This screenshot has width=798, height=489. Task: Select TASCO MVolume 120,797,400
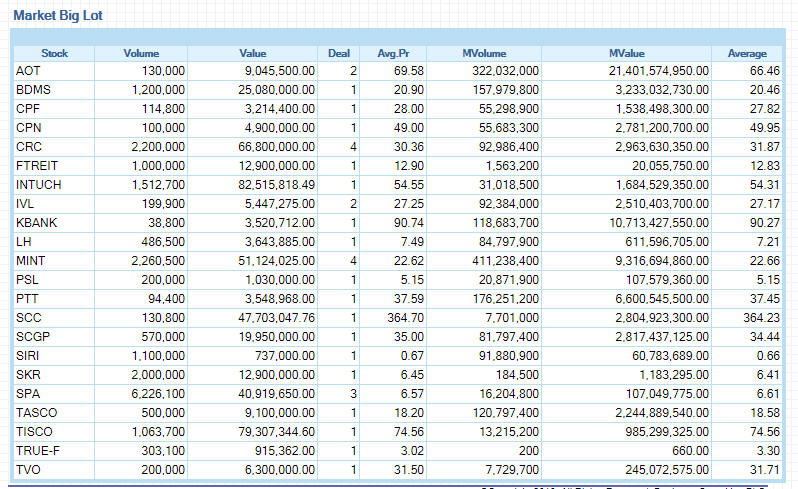tap(505, 413)
